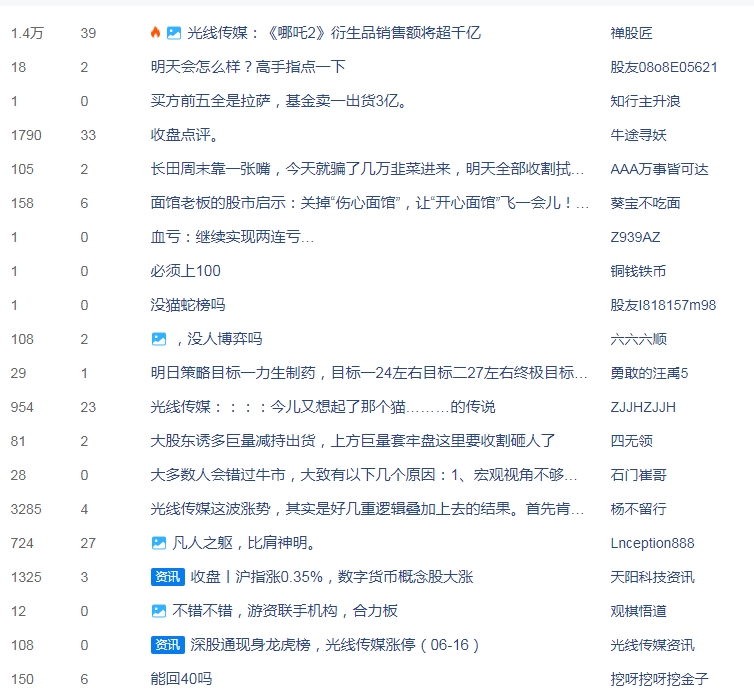Visit author 股友08o8E05621's profile

pos(664,67)
